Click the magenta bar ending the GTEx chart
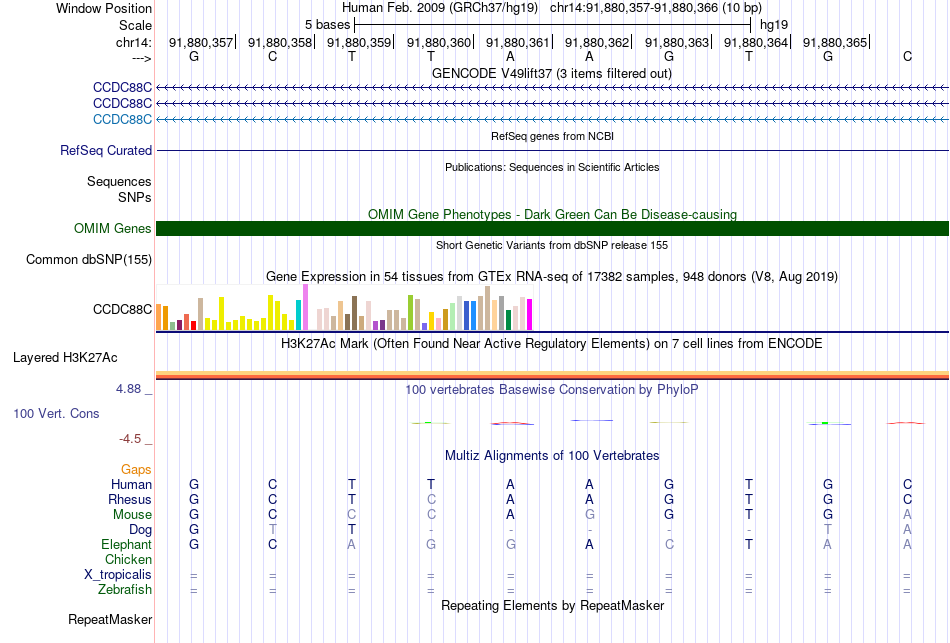 [530, 315]
